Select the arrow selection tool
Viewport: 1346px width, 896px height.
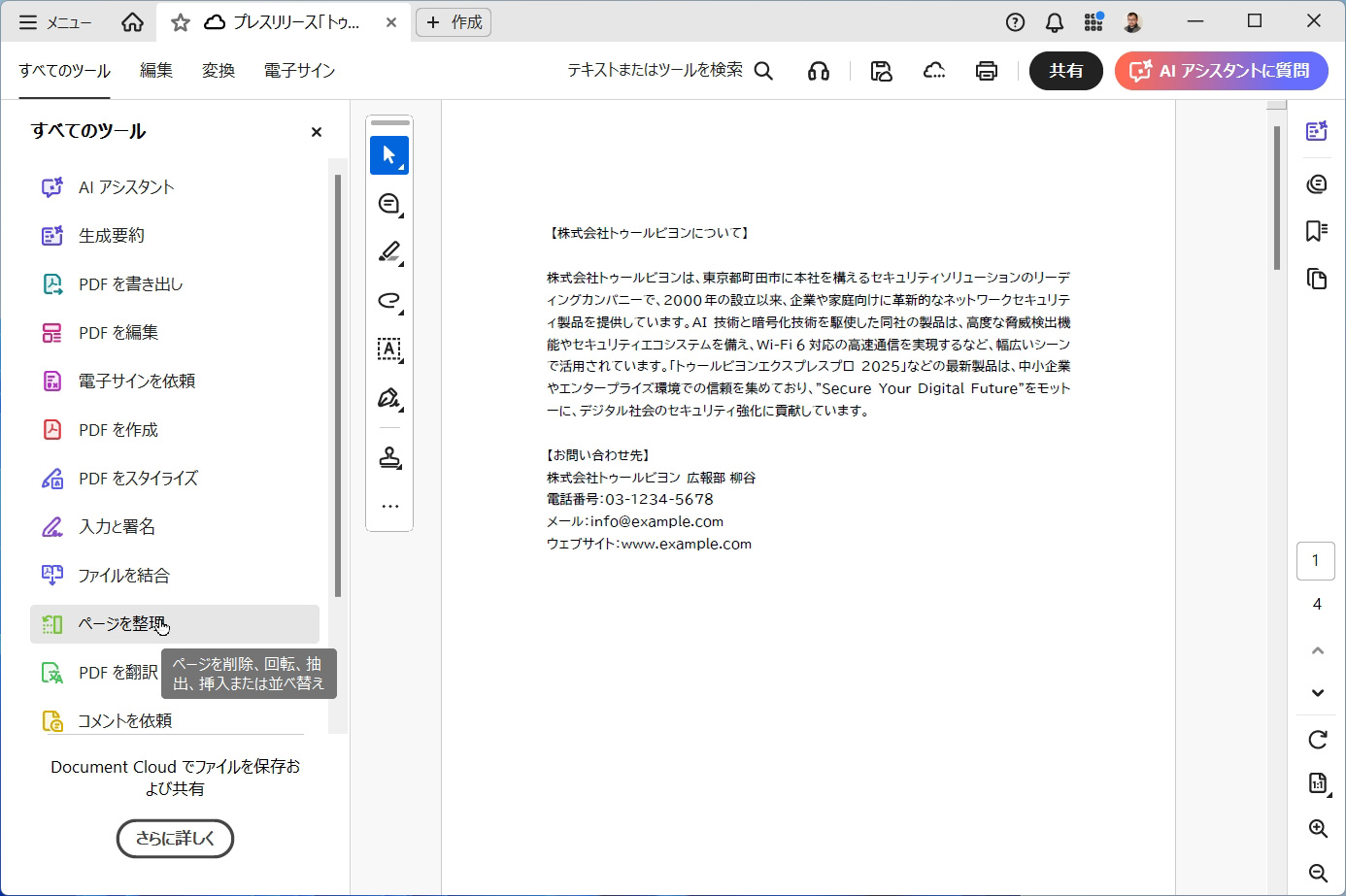[388, 155]
